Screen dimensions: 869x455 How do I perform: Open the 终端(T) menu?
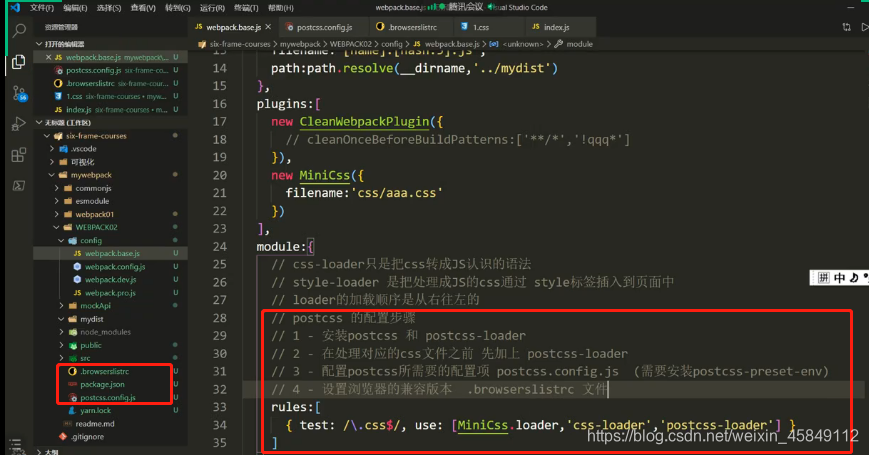pos(246,8)
